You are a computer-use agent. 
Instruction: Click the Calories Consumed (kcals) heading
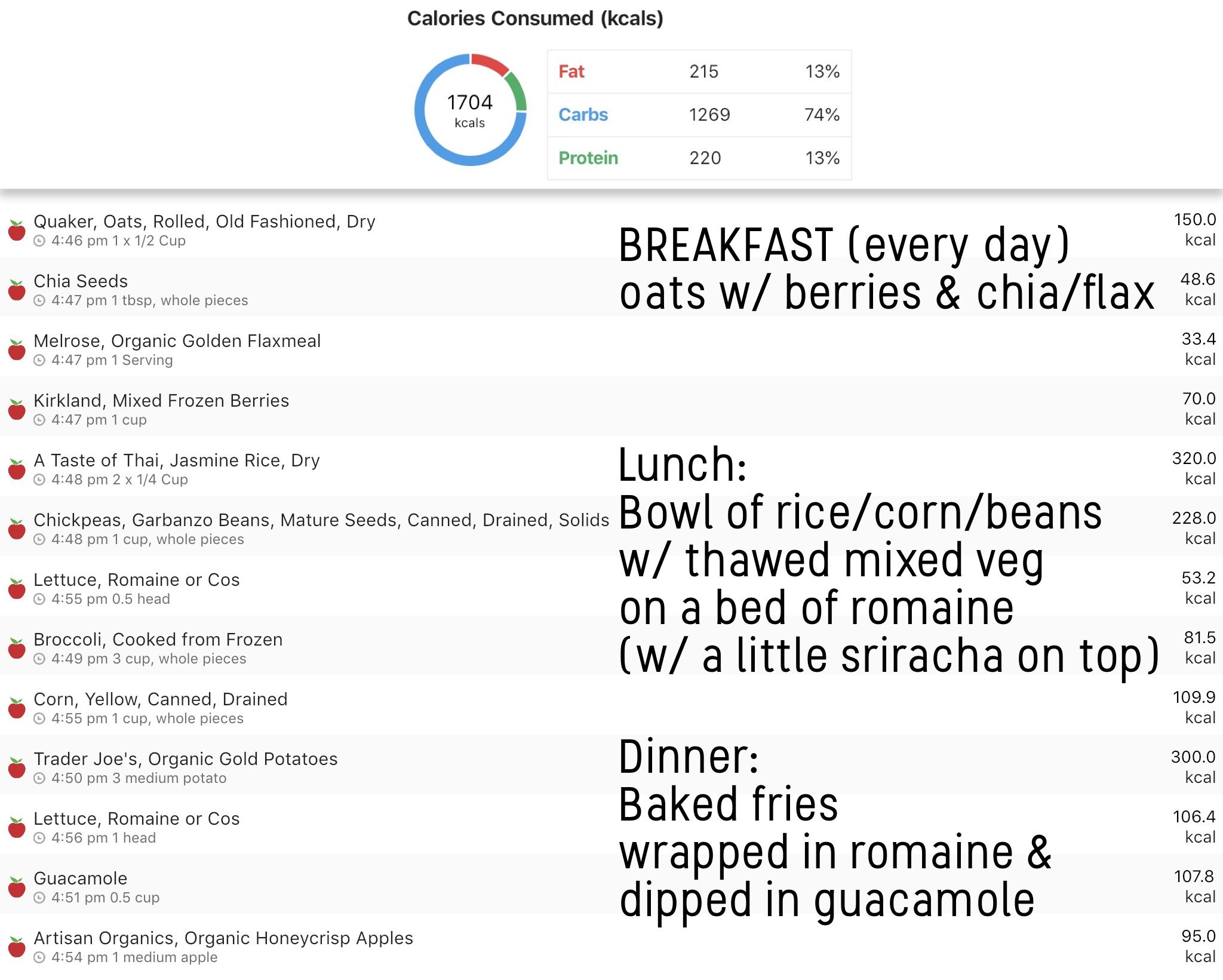coord(536,18)
